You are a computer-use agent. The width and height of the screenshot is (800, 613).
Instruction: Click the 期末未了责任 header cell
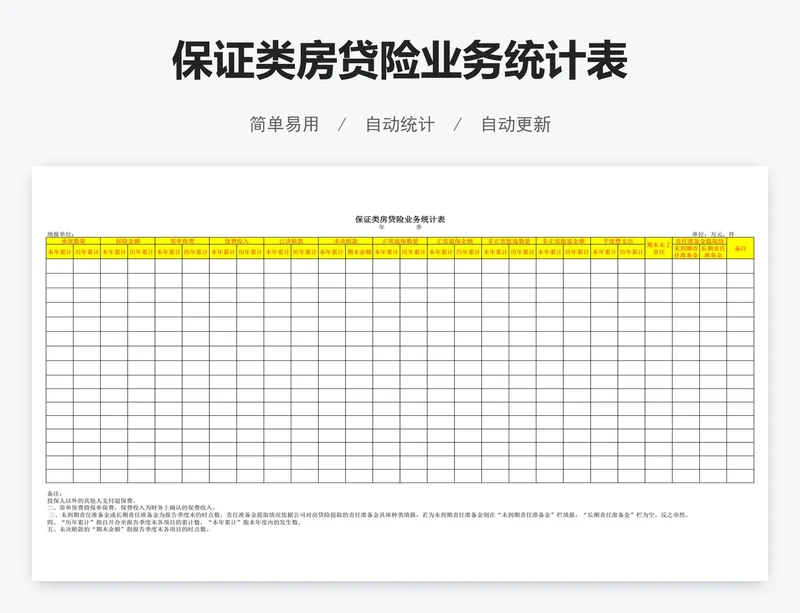(659, 248)
